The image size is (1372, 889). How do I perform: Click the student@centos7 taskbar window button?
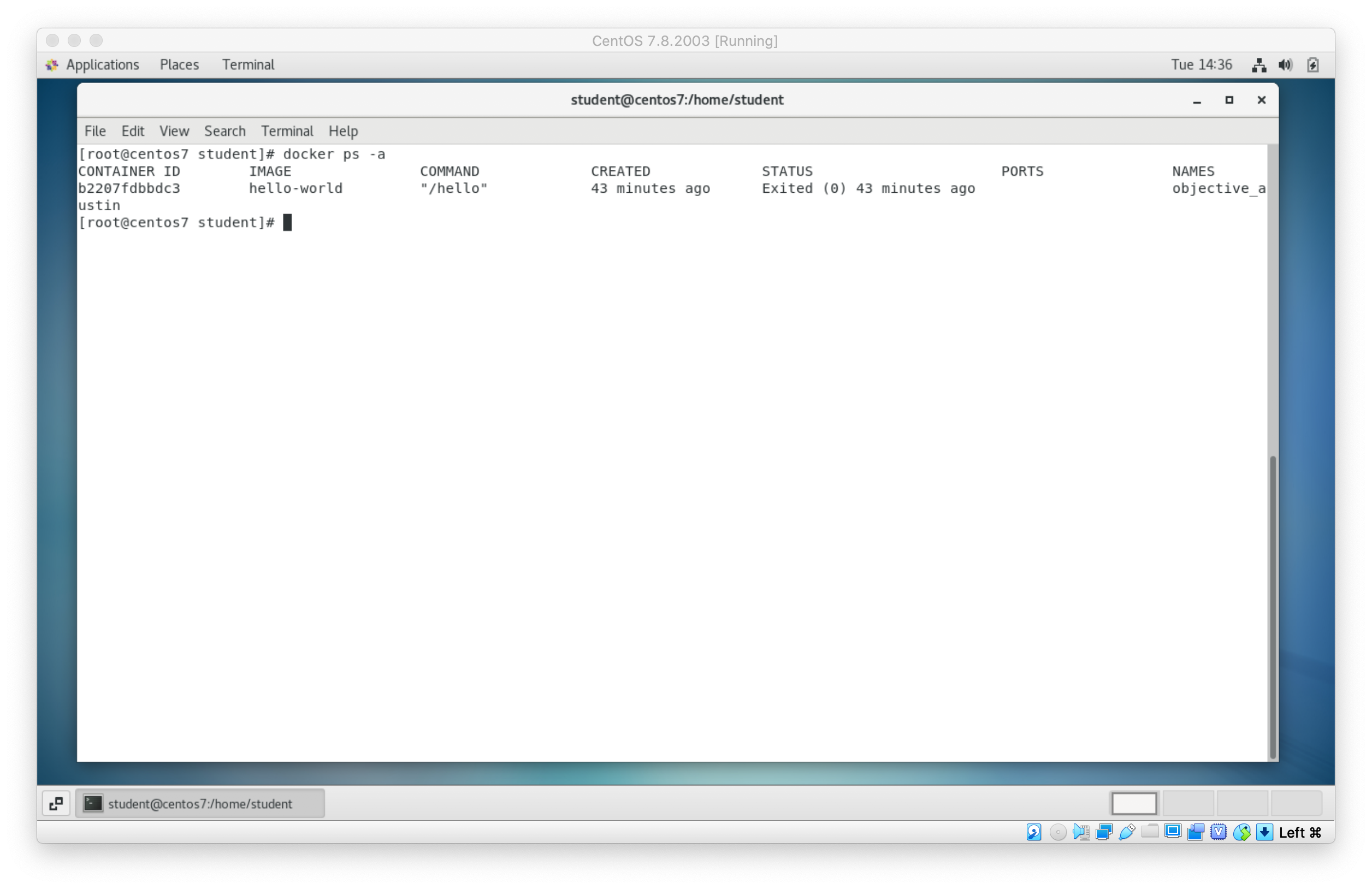199,804
